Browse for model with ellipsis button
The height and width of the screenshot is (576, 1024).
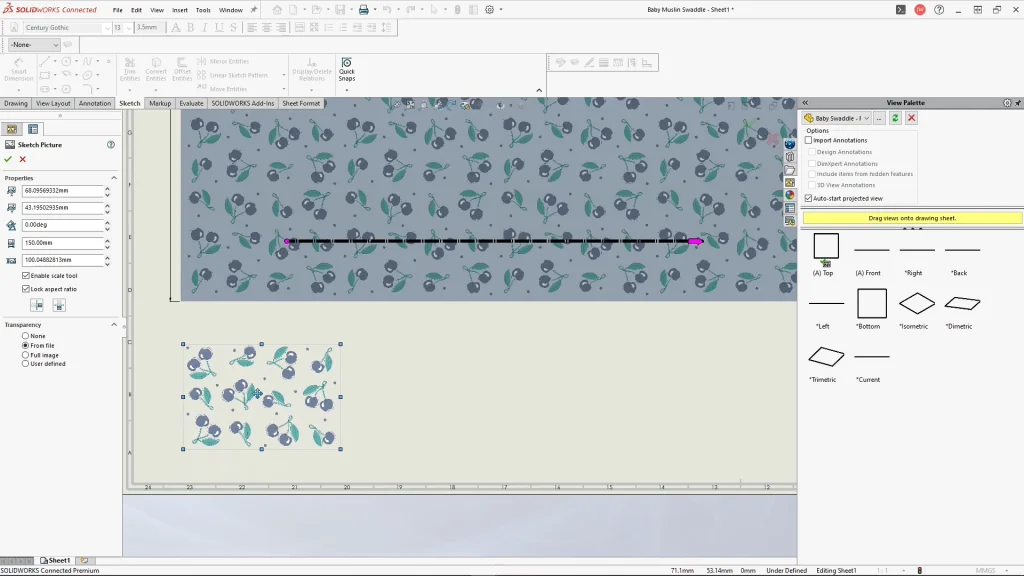coord(879,118)
